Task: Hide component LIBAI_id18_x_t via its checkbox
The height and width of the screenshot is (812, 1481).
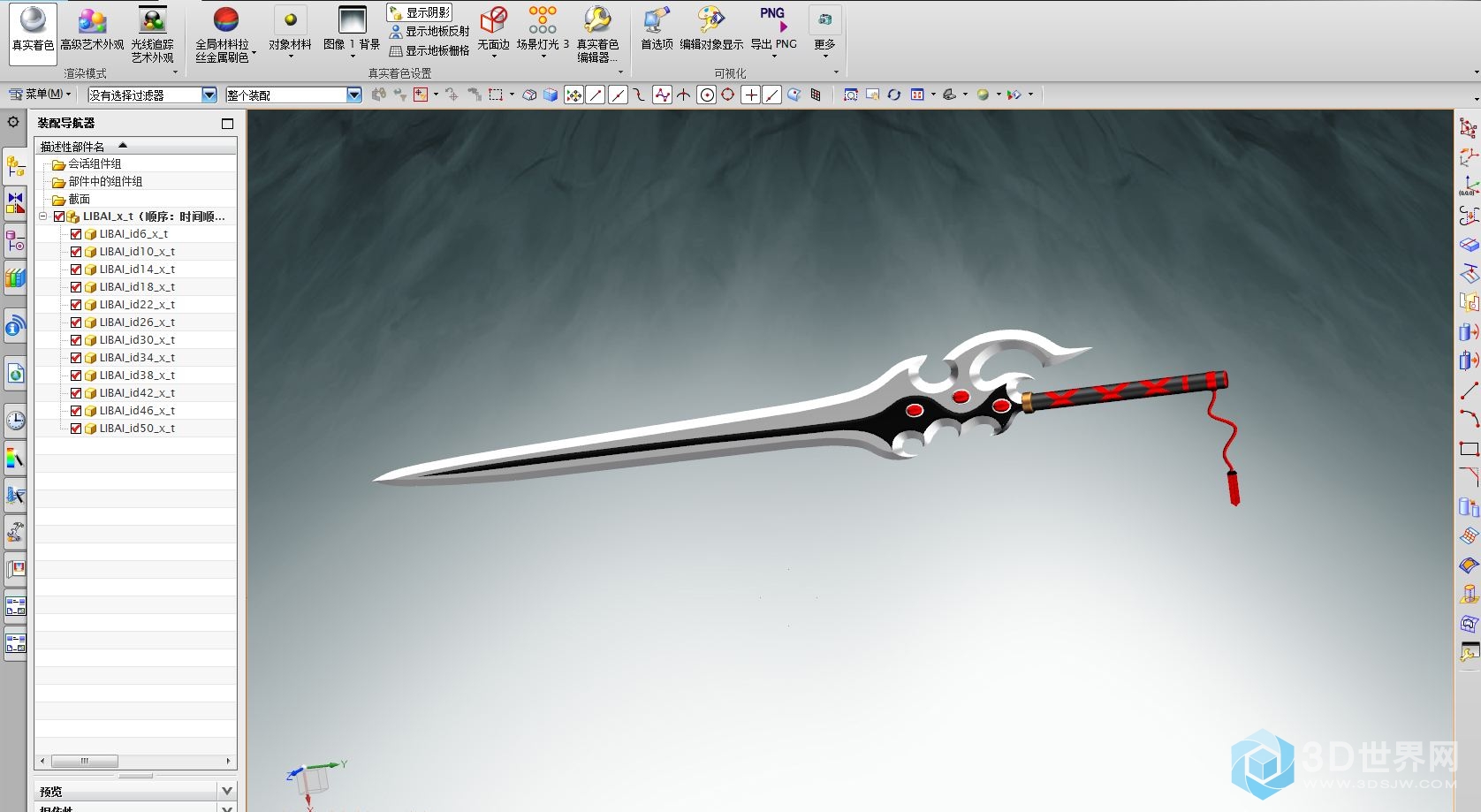Action: pos(76,287)
